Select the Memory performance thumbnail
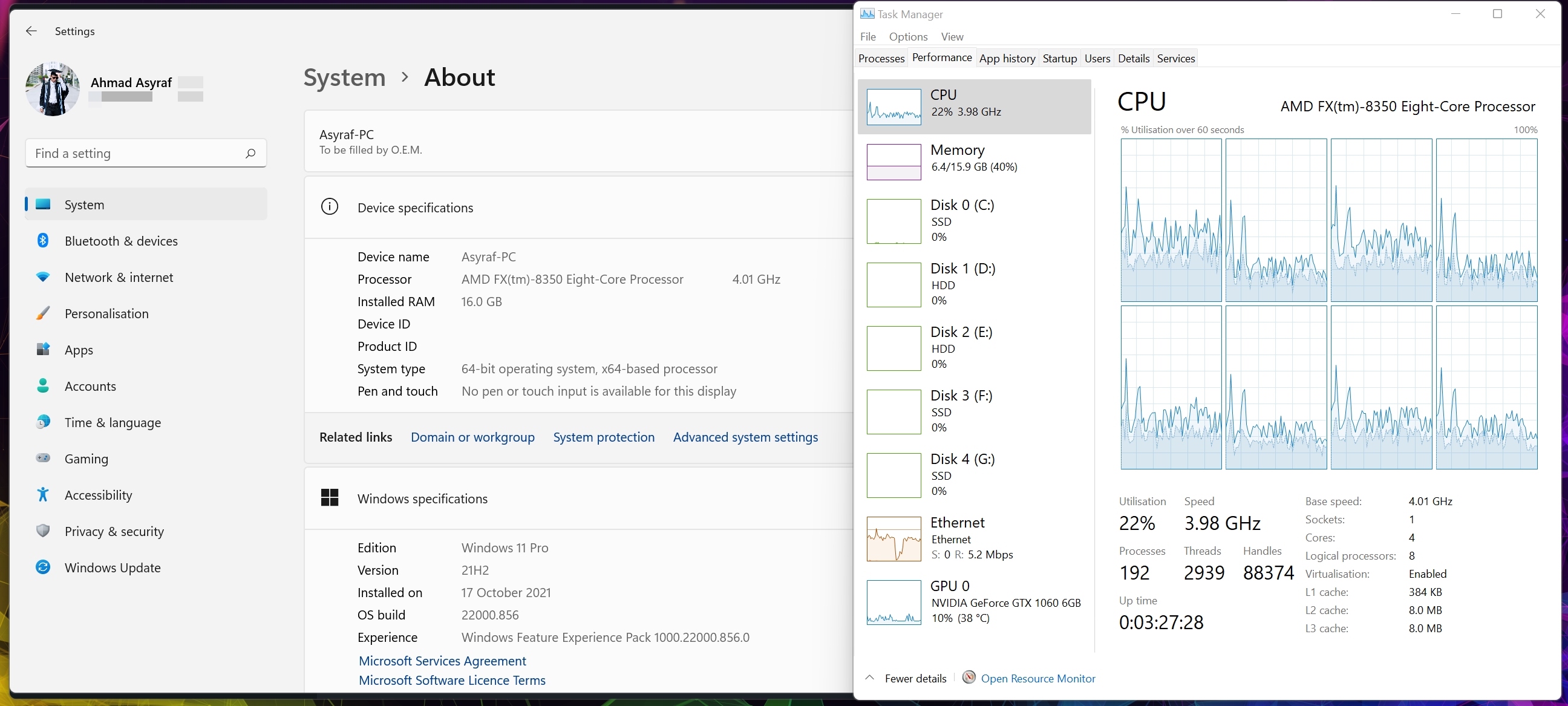Screen dimensions: 1568x706 pos(893,162)
